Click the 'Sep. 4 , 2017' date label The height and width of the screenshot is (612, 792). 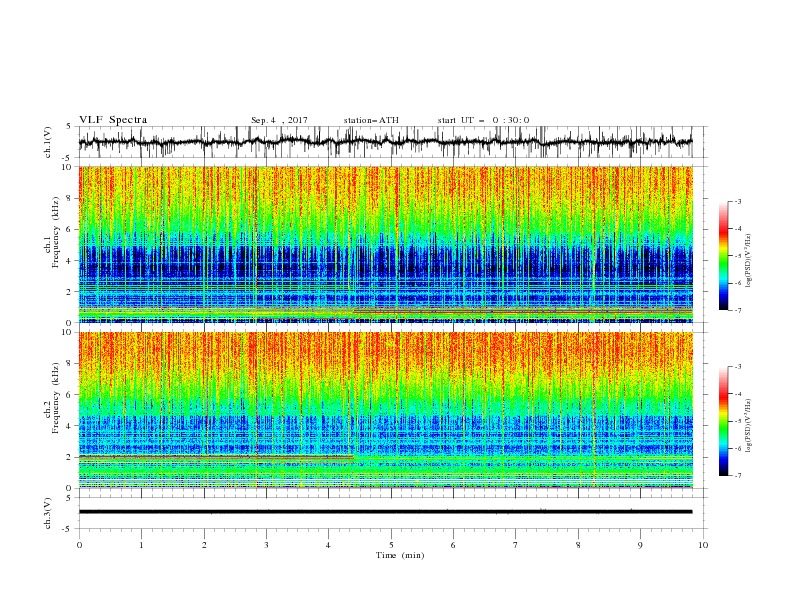coord(279,120)
